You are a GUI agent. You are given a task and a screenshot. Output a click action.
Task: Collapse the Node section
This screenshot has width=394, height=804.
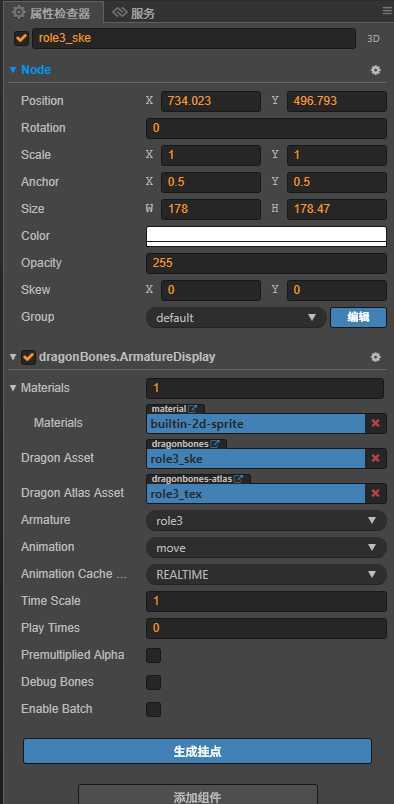(13, 70)
